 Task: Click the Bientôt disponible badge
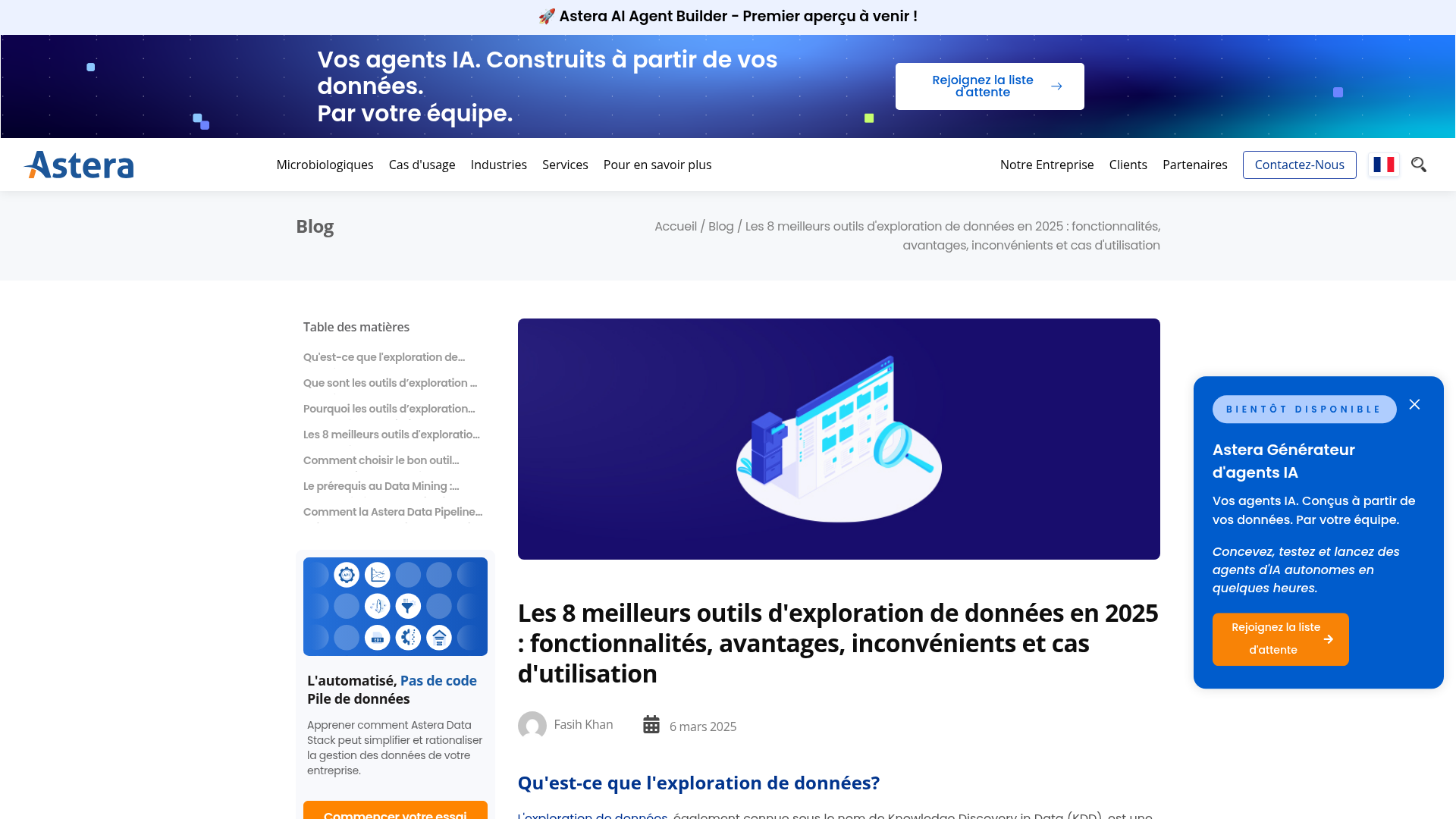point(1304,409)
